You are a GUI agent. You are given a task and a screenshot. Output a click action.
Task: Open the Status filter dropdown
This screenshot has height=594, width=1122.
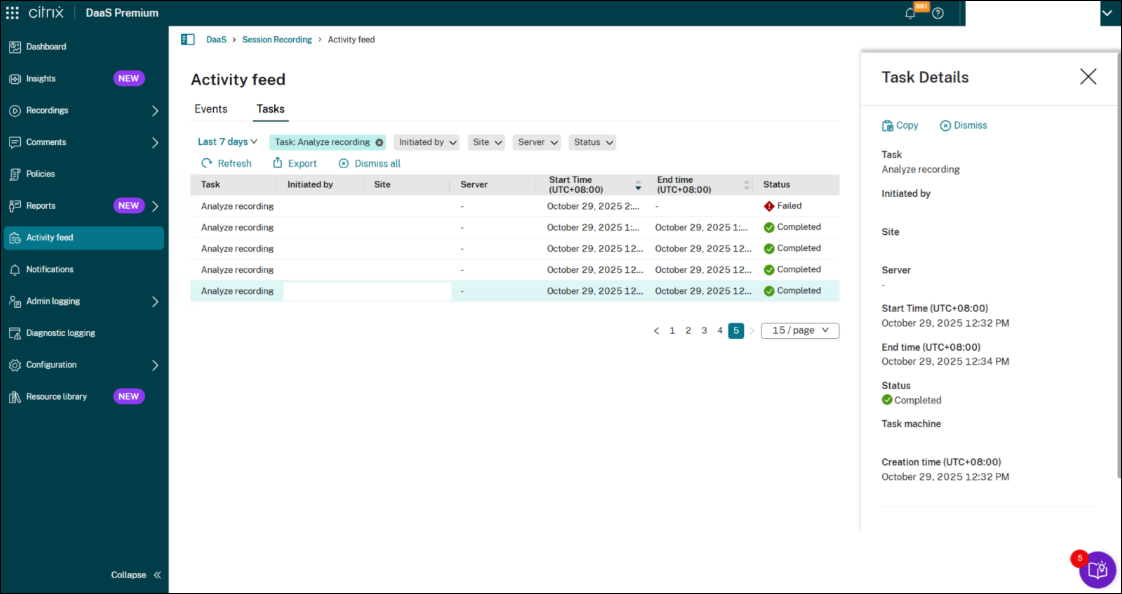coord(592,142)
